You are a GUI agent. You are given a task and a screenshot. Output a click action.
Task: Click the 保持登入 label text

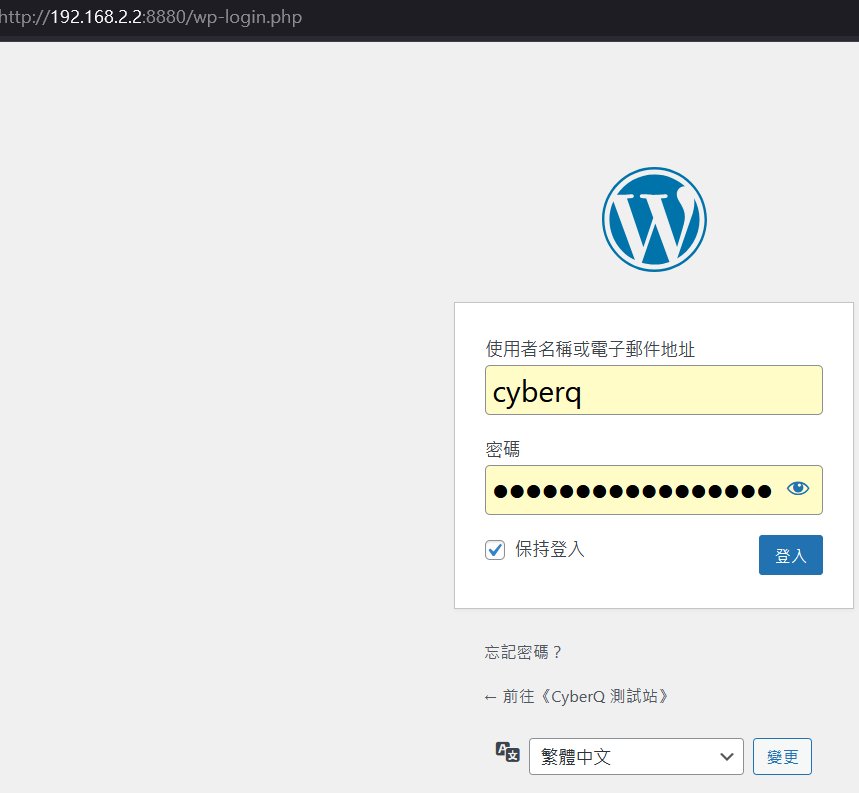click(549, 549)
